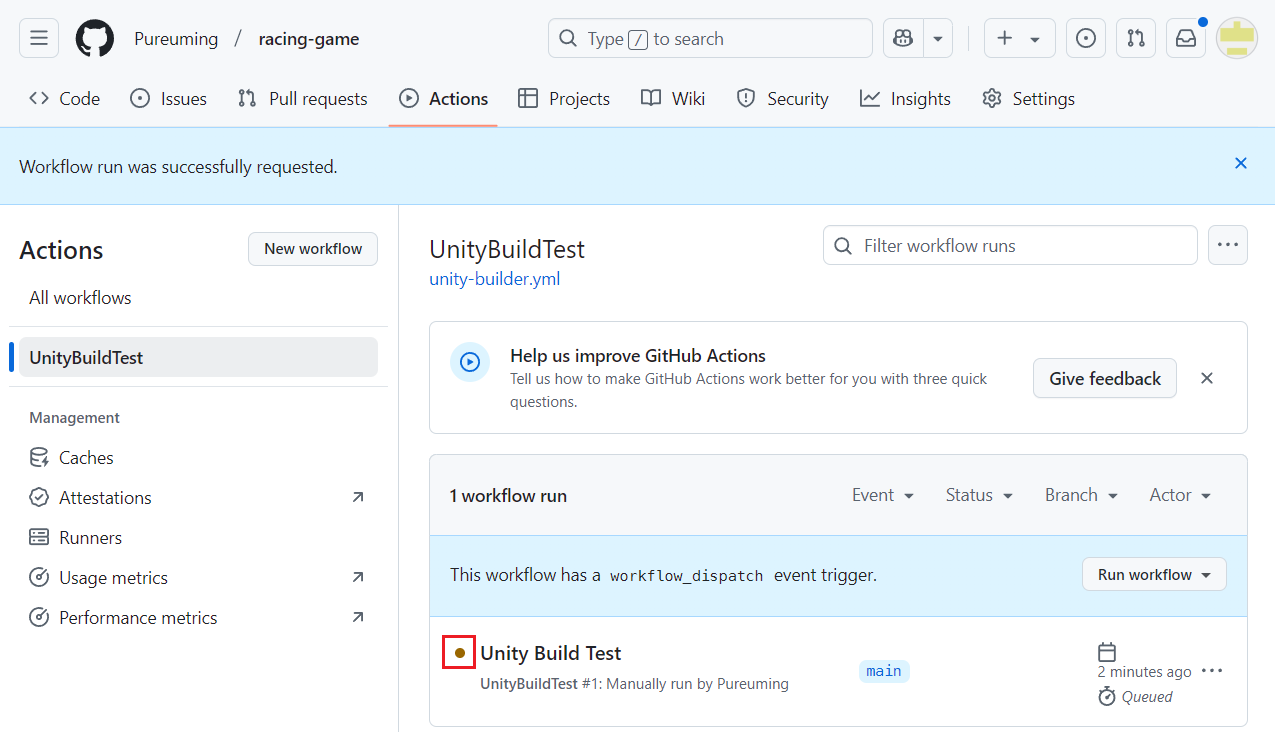Screen dimensions: 1275x732
Task: Click the queued status dot icon
Action: (x=459, y=653)
